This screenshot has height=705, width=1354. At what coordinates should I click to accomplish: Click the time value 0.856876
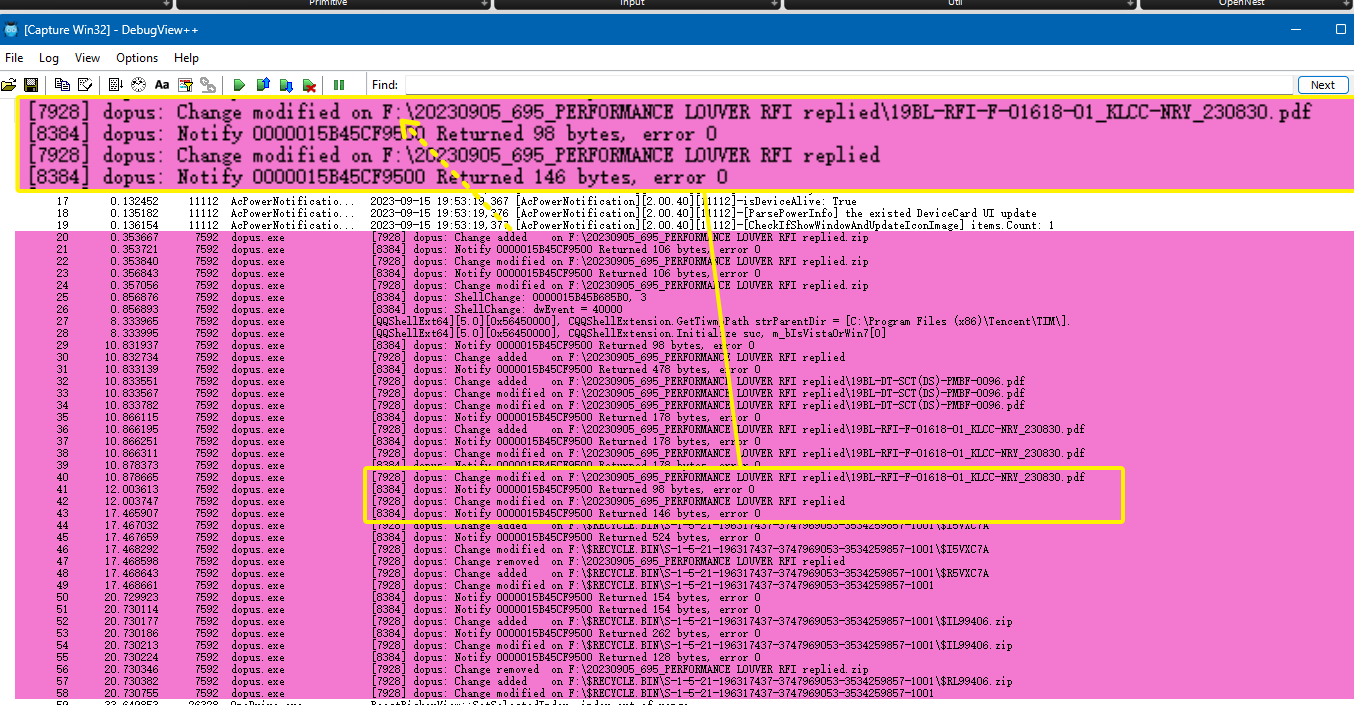click(x=134, y=297)
